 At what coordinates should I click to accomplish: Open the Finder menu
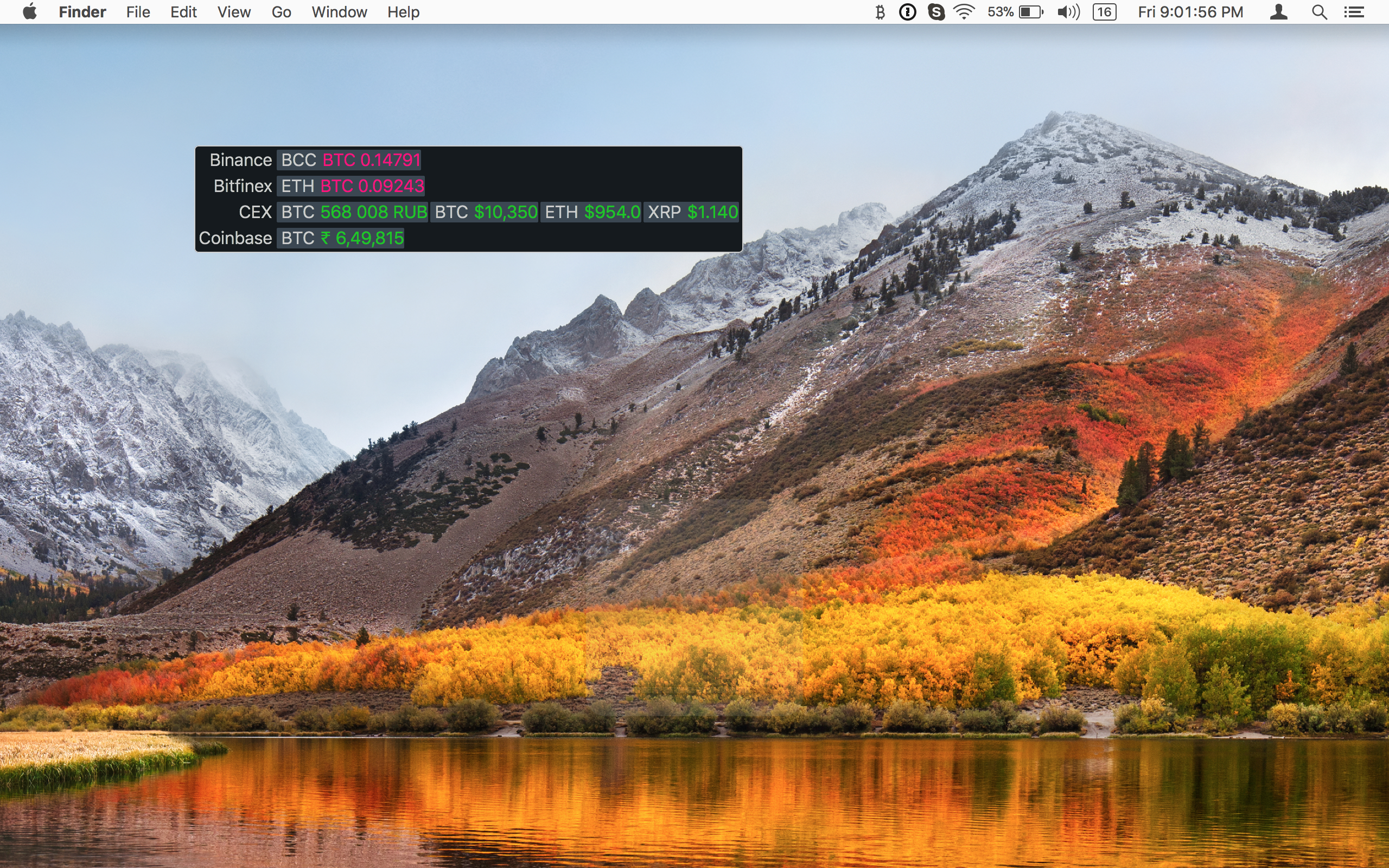click(82, 12)
